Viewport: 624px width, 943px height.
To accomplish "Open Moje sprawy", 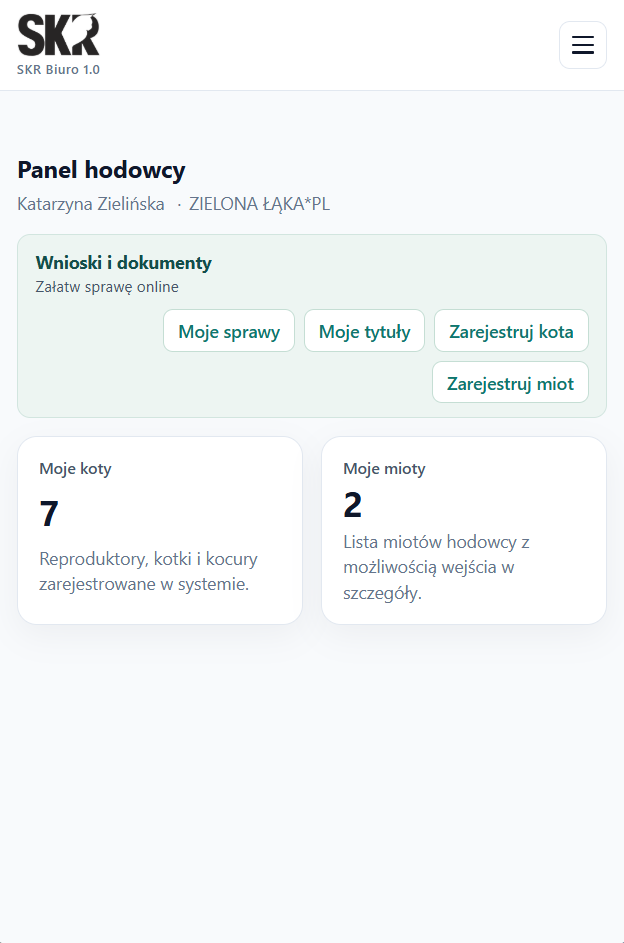I will pos(228,330).
